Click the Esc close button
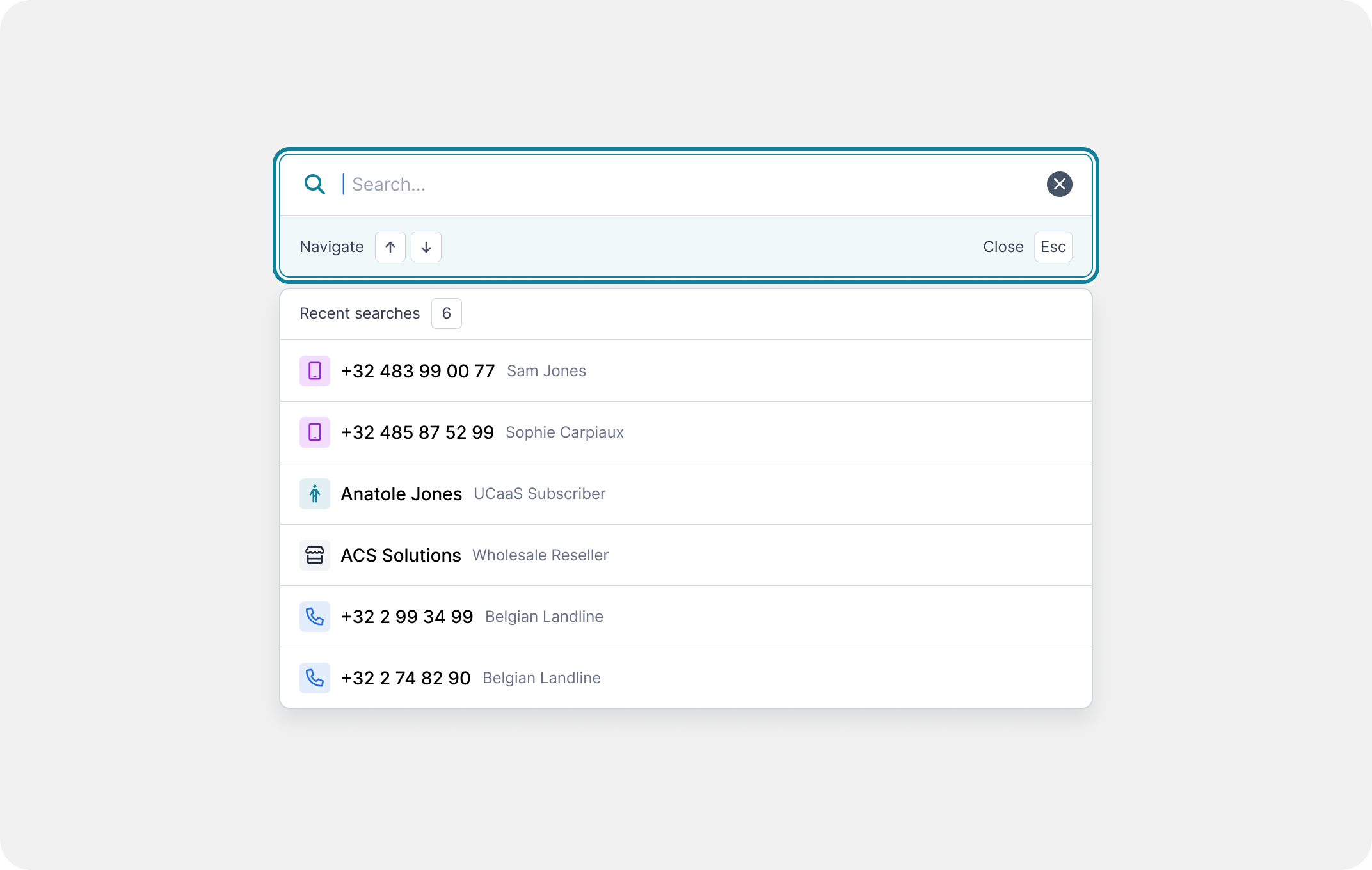The image size is (1372, 870). coord(1053,247)
